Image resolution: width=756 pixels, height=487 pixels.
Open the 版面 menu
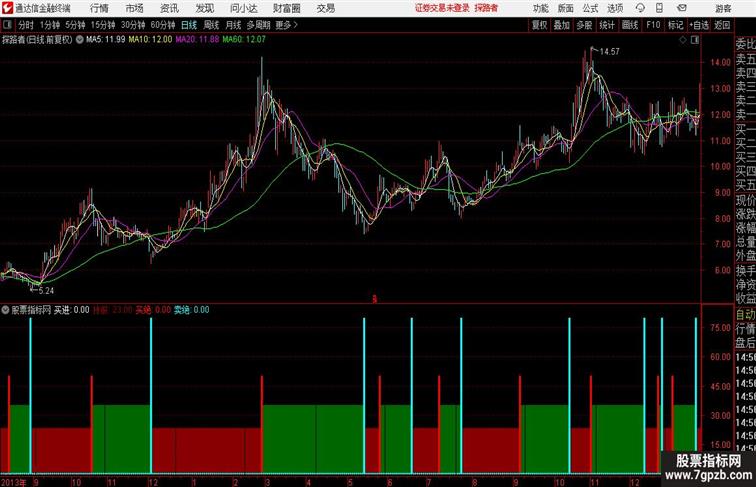tap(566, 8)
